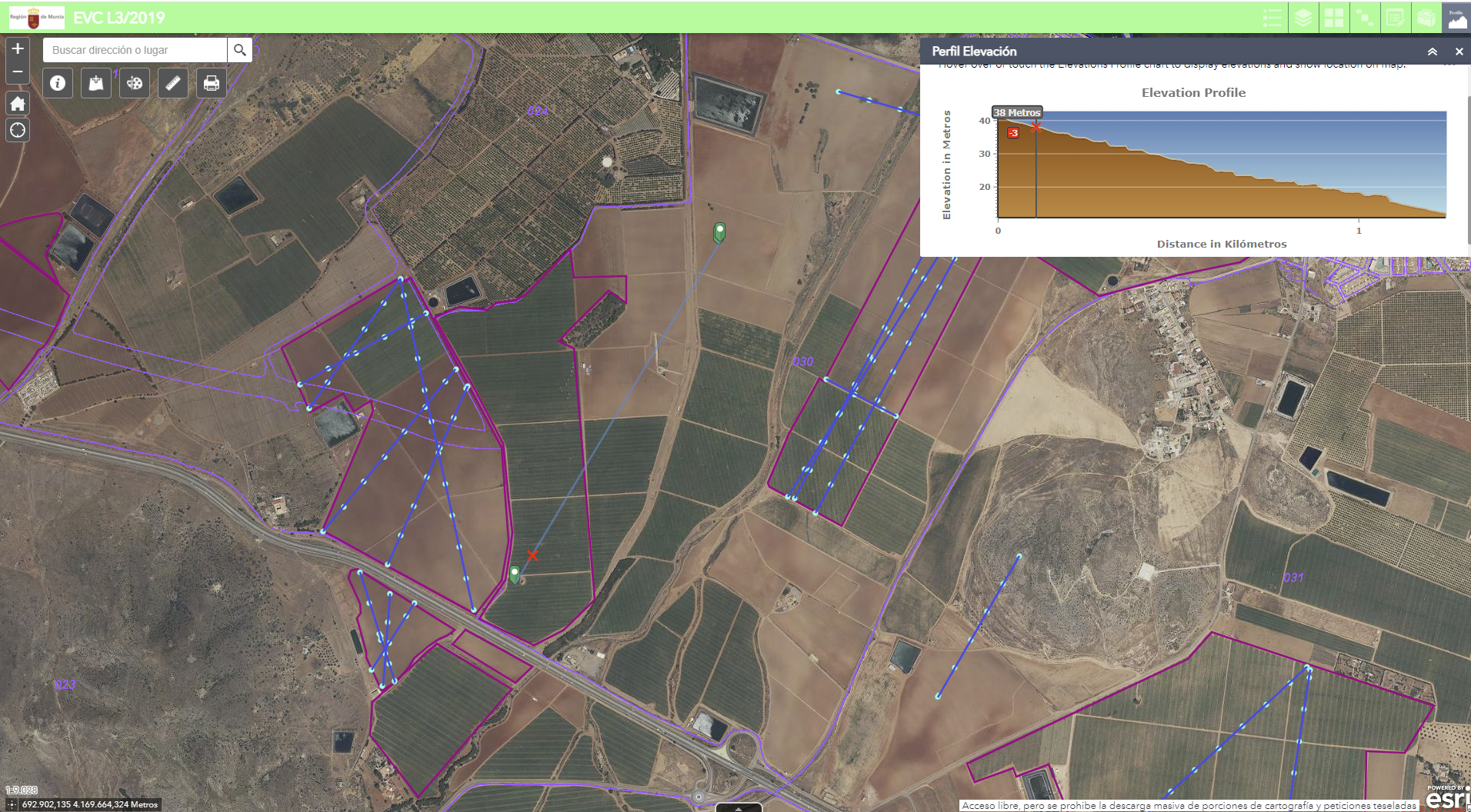Image resolution: width=1471 pixels, height=812 pixels.
Task: Zoom in on the map
Action: tap(18, 49)
